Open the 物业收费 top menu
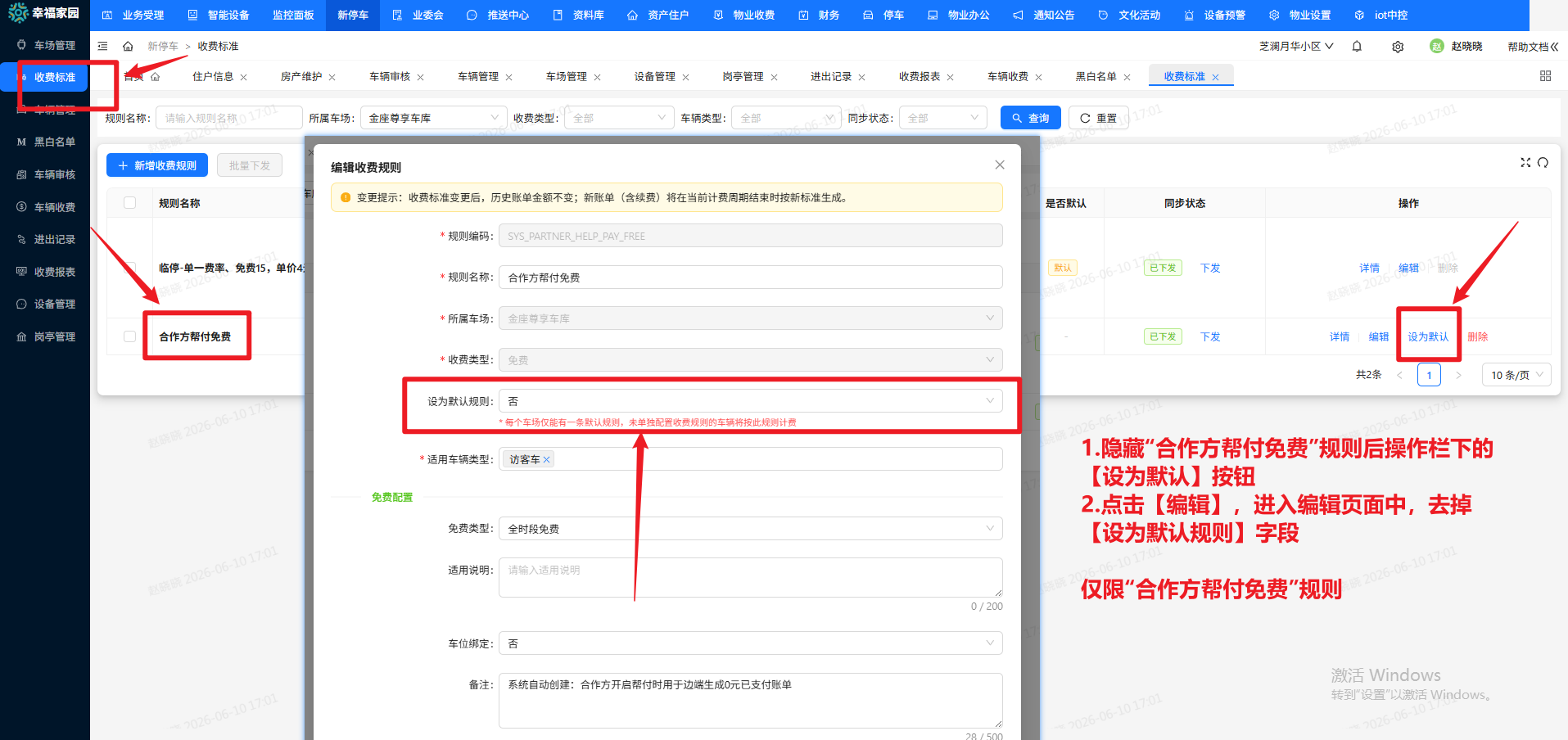Viewport: 1568px width, 740px height. click(x=743, y=15)
